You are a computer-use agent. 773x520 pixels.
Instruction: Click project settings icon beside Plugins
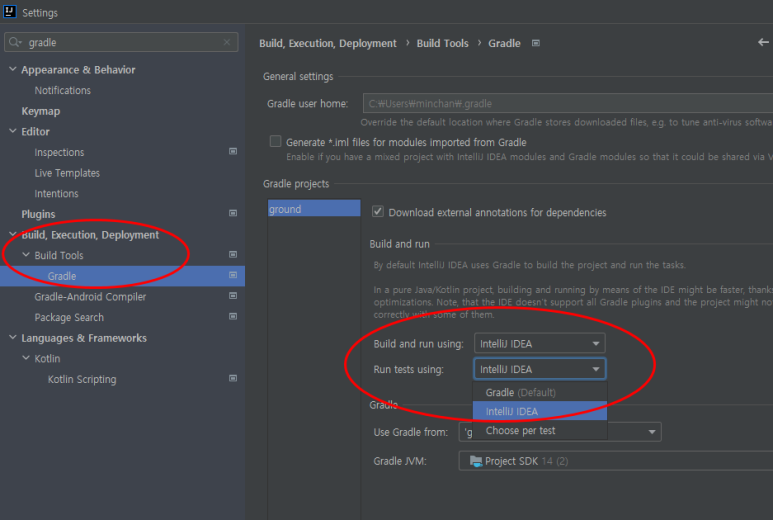coord(233,213)
